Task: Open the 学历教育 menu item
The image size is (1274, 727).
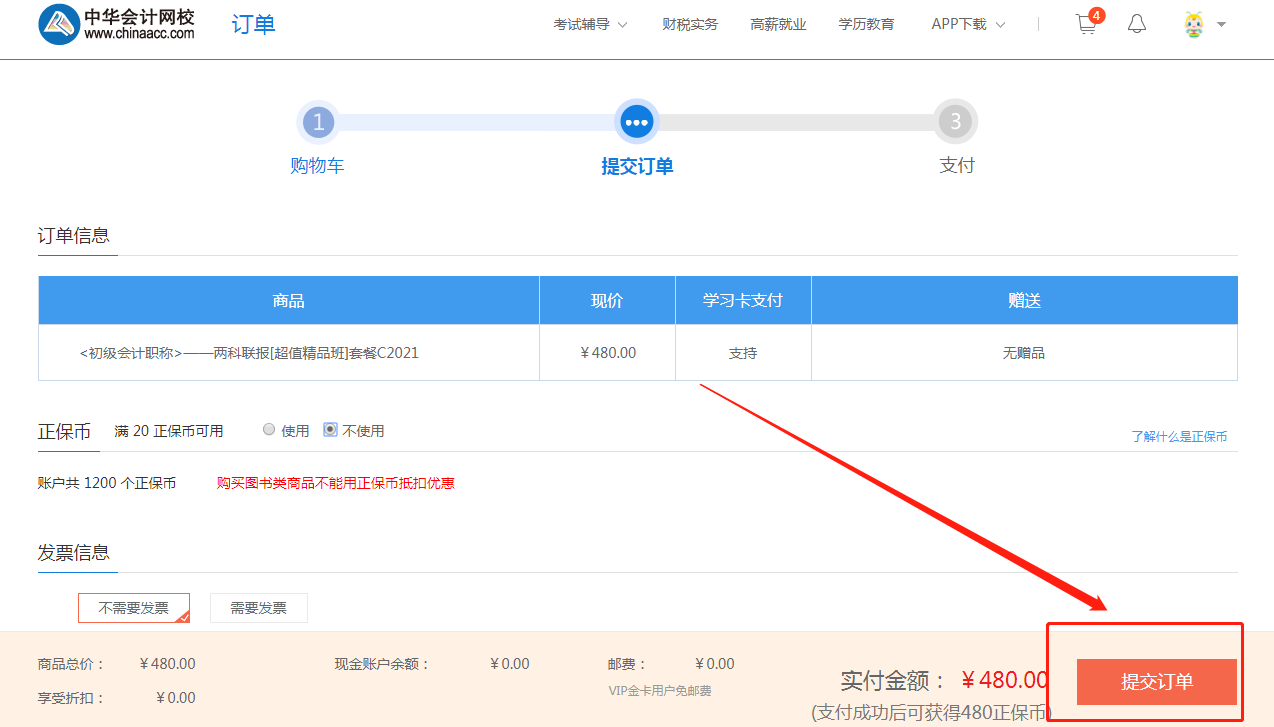Action: [x=866, y=25]
